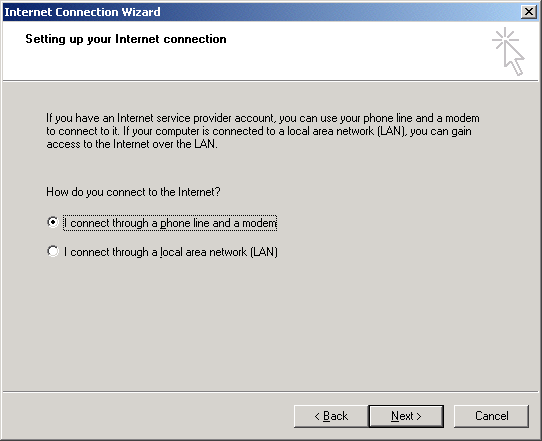
Task: Click the 'Internet' word in the dialog title
Action: pos(28,12)
